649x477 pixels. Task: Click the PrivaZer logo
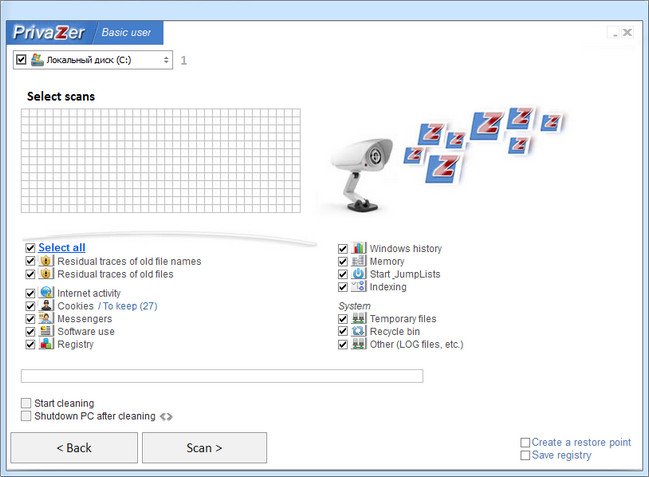coord(49,32)
